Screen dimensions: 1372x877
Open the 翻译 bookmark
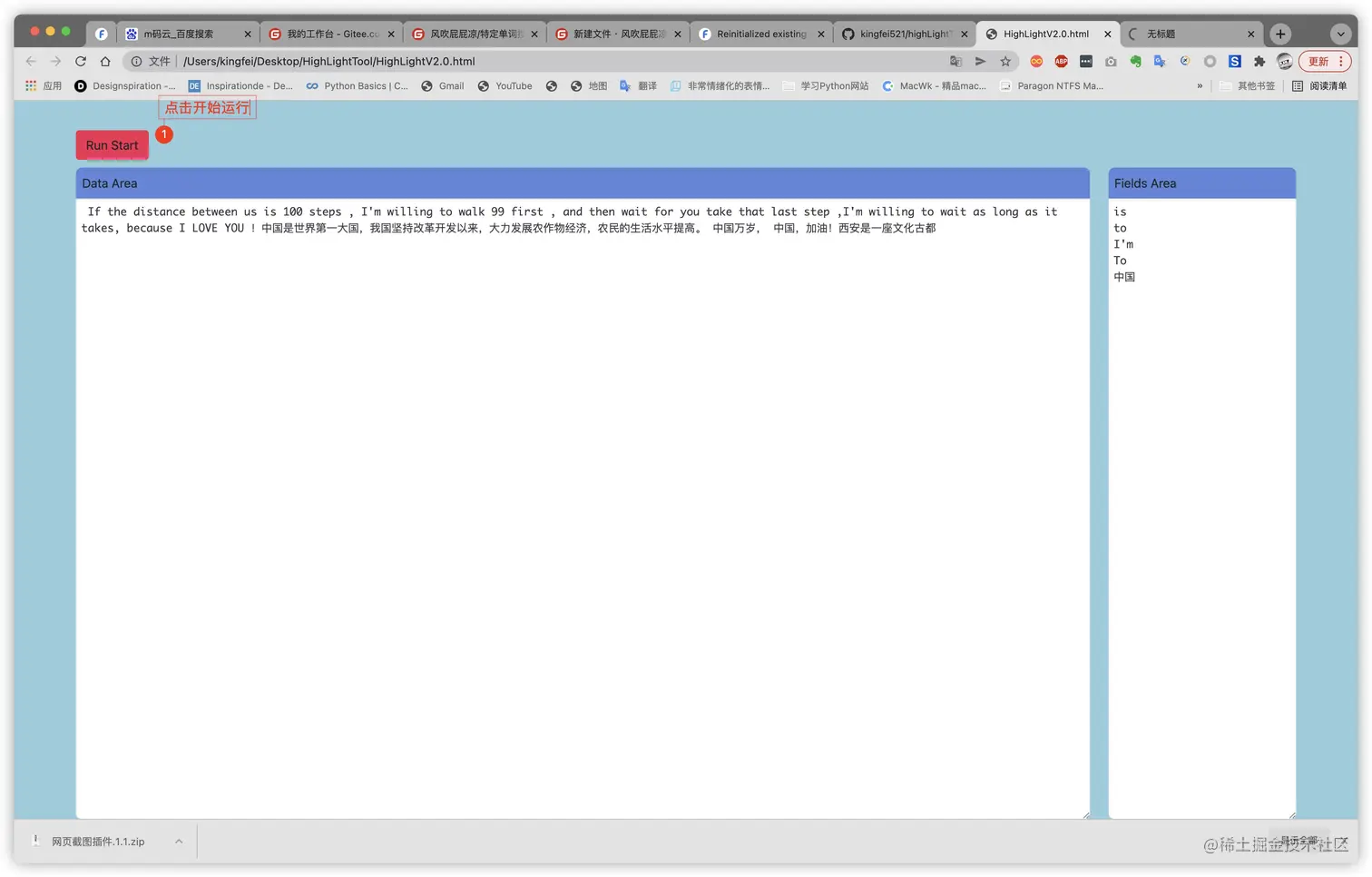pyautogui.click(x=638, y=85)
